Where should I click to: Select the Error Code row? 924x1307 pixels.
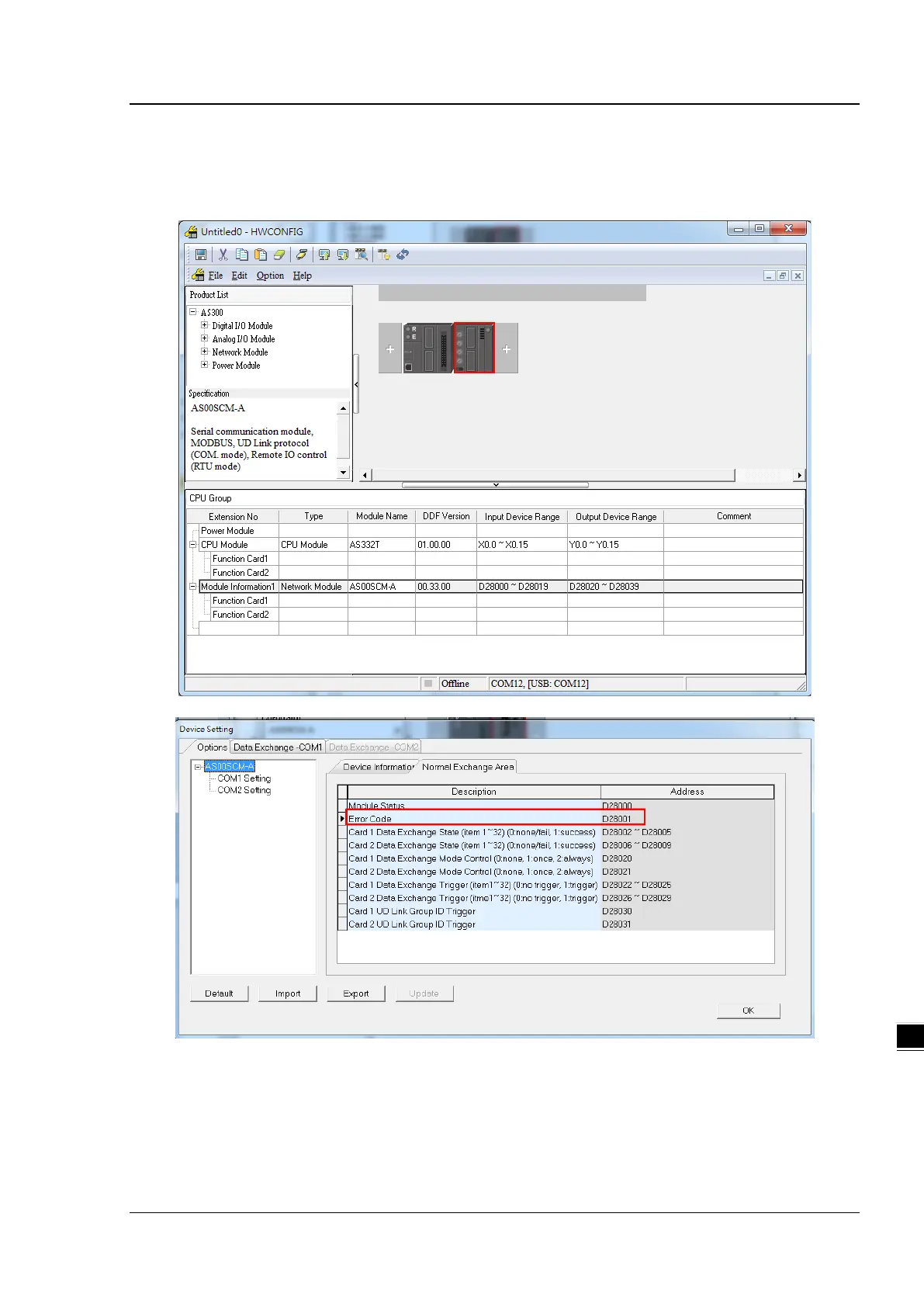555,819
